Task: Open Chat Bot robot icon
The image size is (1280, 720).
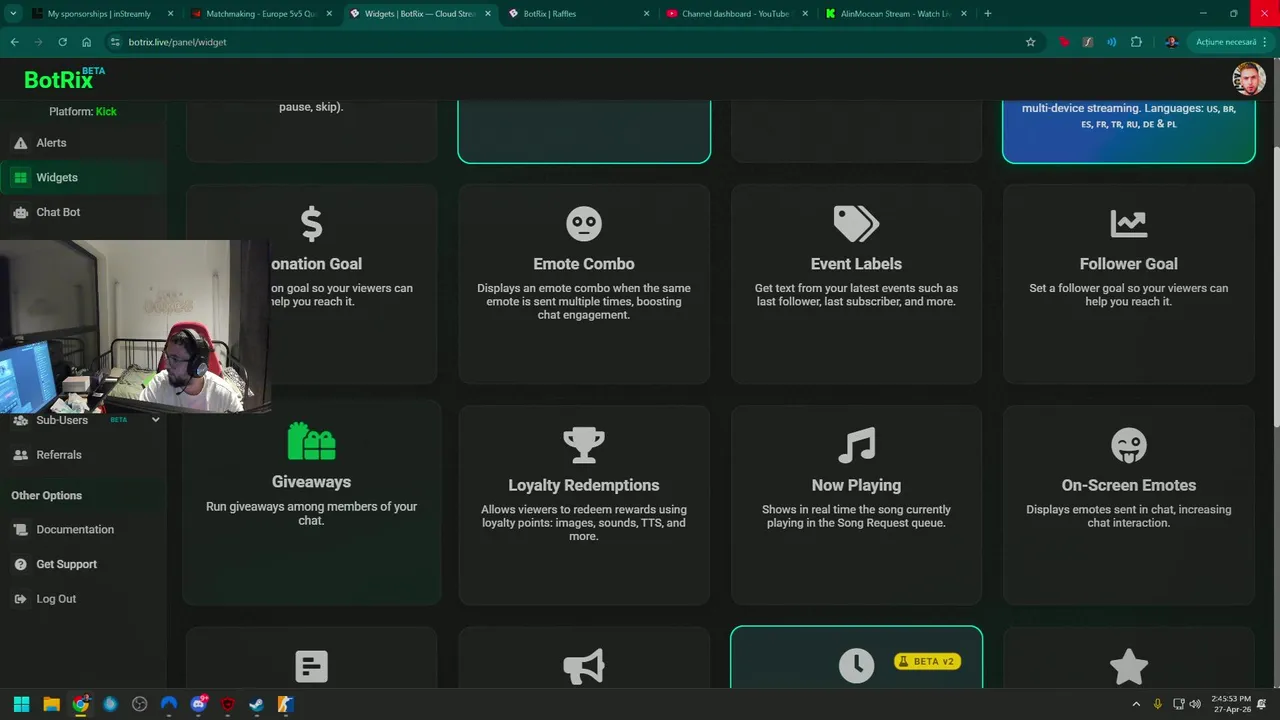Action: tap(20, 212)
